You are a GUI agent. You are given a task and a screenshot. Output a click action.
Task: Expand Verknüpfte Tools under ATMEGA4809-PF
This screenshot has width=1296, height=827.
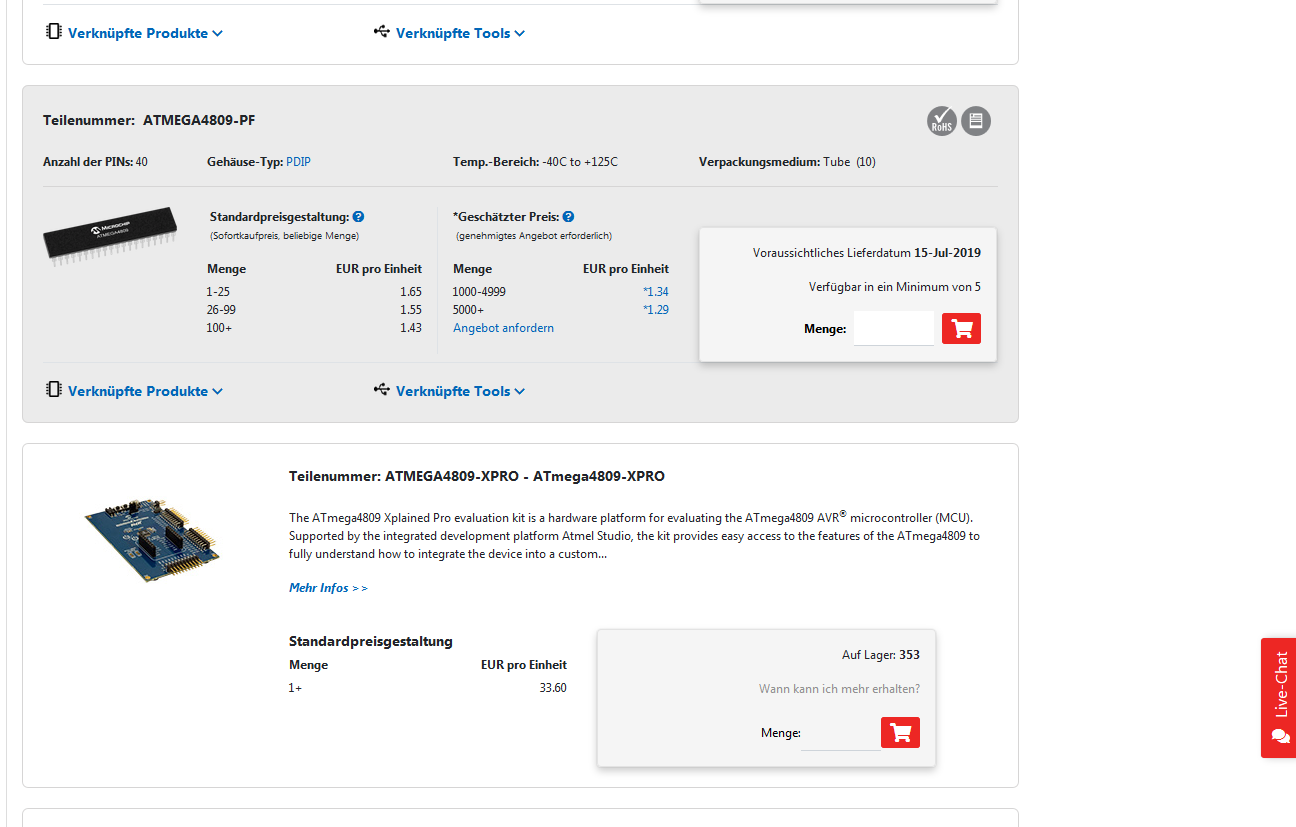[450, 391]
